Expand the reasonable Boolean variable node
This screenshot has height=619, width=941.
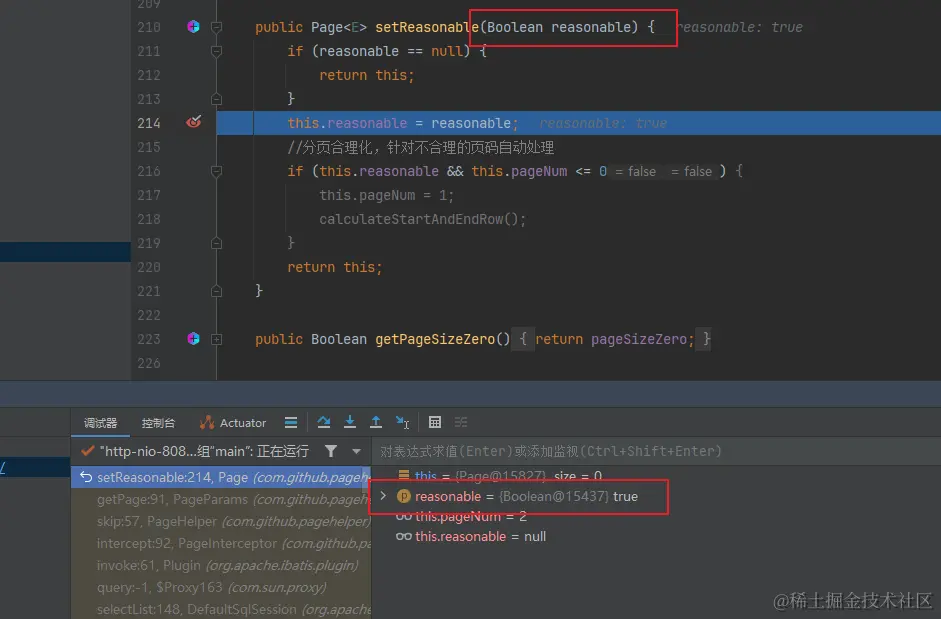click(x=383, y=496)
